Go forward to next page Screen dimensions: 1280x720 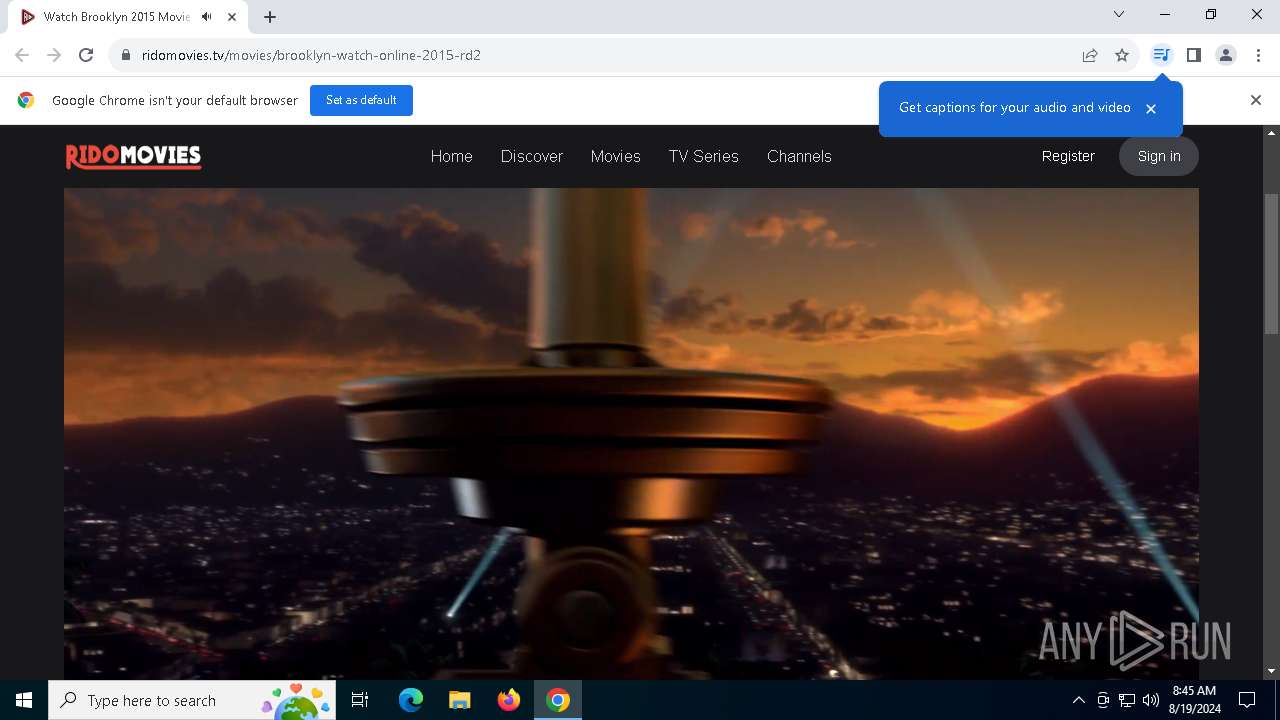54,55
